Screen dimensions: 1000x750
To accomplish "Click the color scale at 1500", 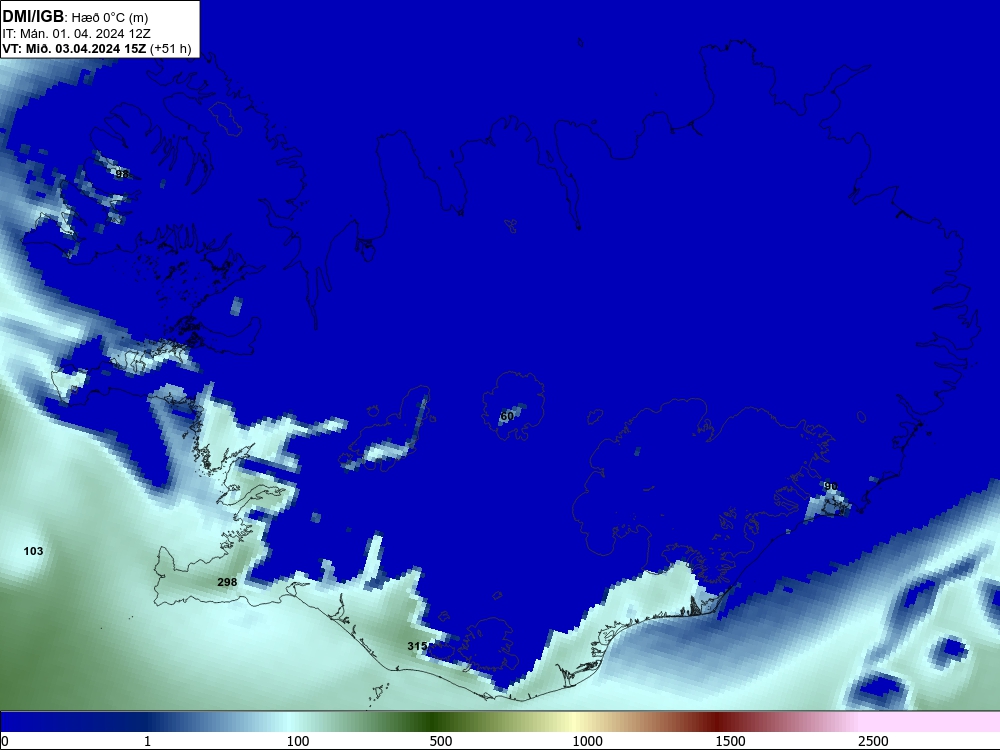I will tap(730, 741).
